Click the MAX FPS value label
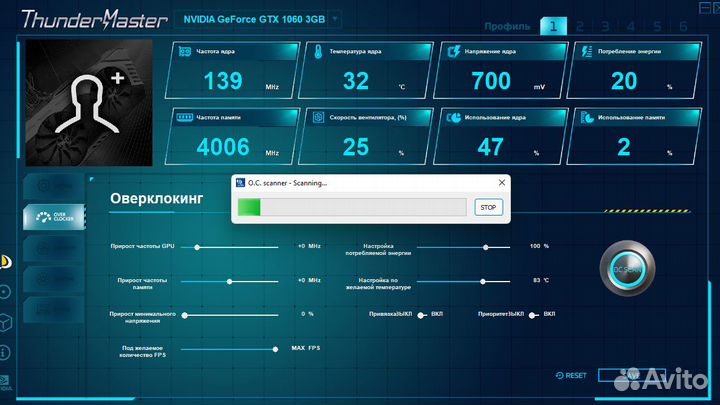Image resolution: width=720 pixels, height=405 pixels. point(306,348)
